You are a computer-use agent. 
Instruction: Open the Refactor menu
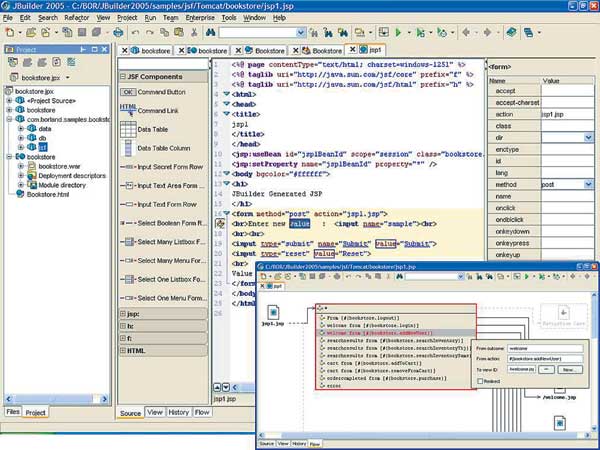(x=77, y=18)
